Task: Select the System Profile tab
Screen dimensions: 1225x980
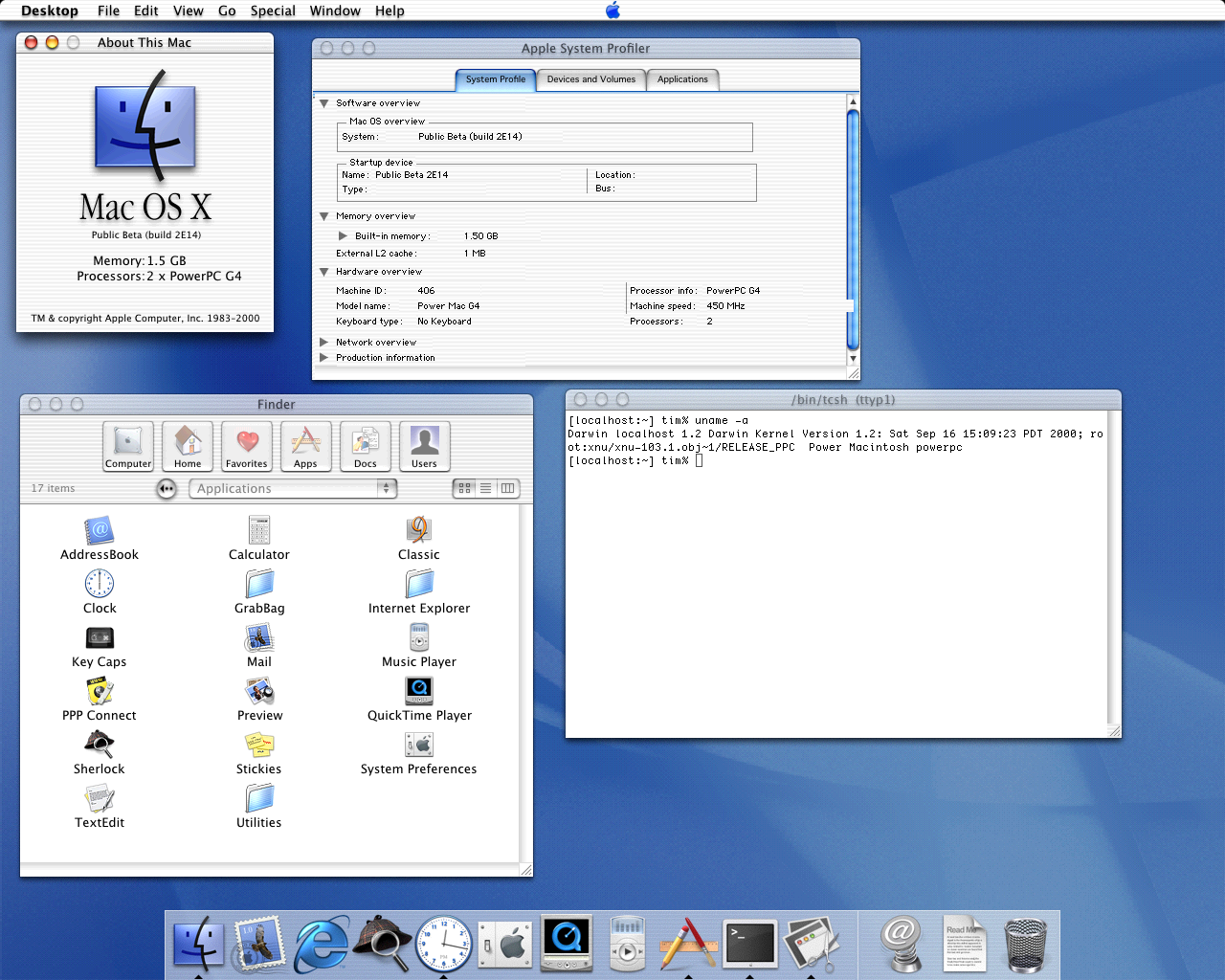Action: (x=496, y=79)
